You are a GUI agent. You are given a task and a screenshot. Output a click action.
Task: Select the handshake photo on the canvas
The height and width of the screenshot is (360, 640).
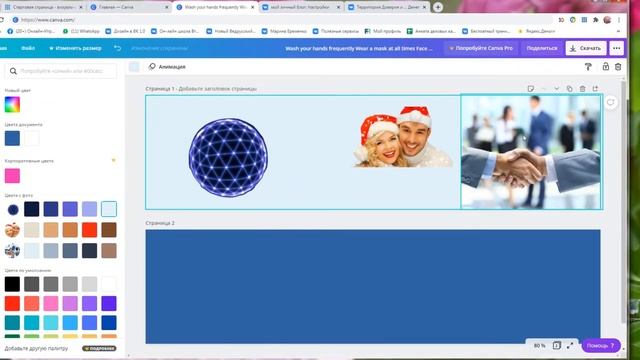click(531, 152)
